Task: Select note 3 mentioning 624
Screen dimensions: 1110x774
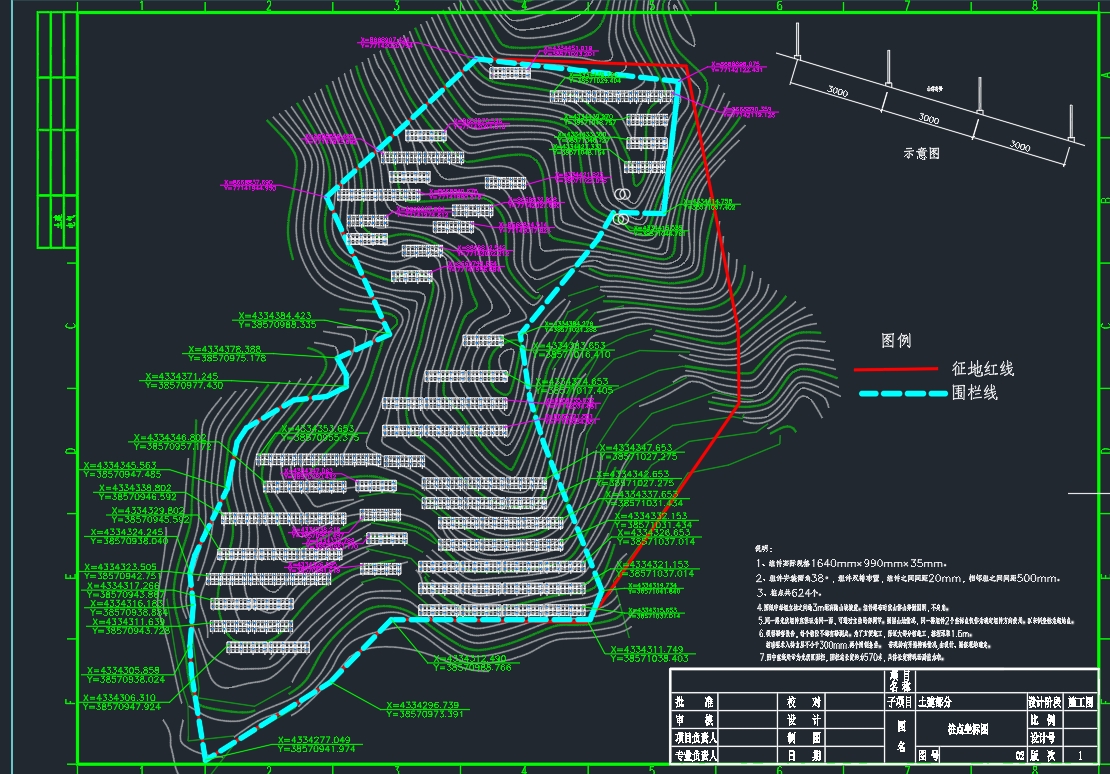Action: 789,593
